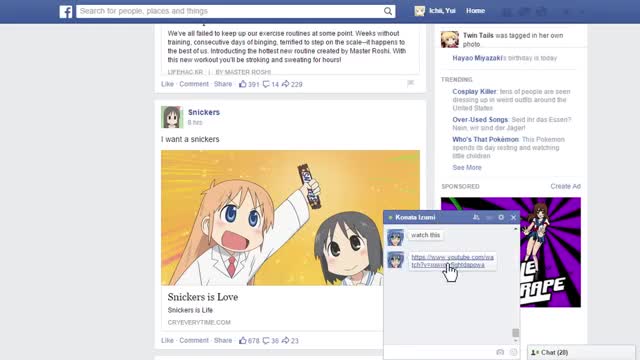Click the share arrow count 229
The height and width of the screenshot is (360, 640).
(292, 84)
